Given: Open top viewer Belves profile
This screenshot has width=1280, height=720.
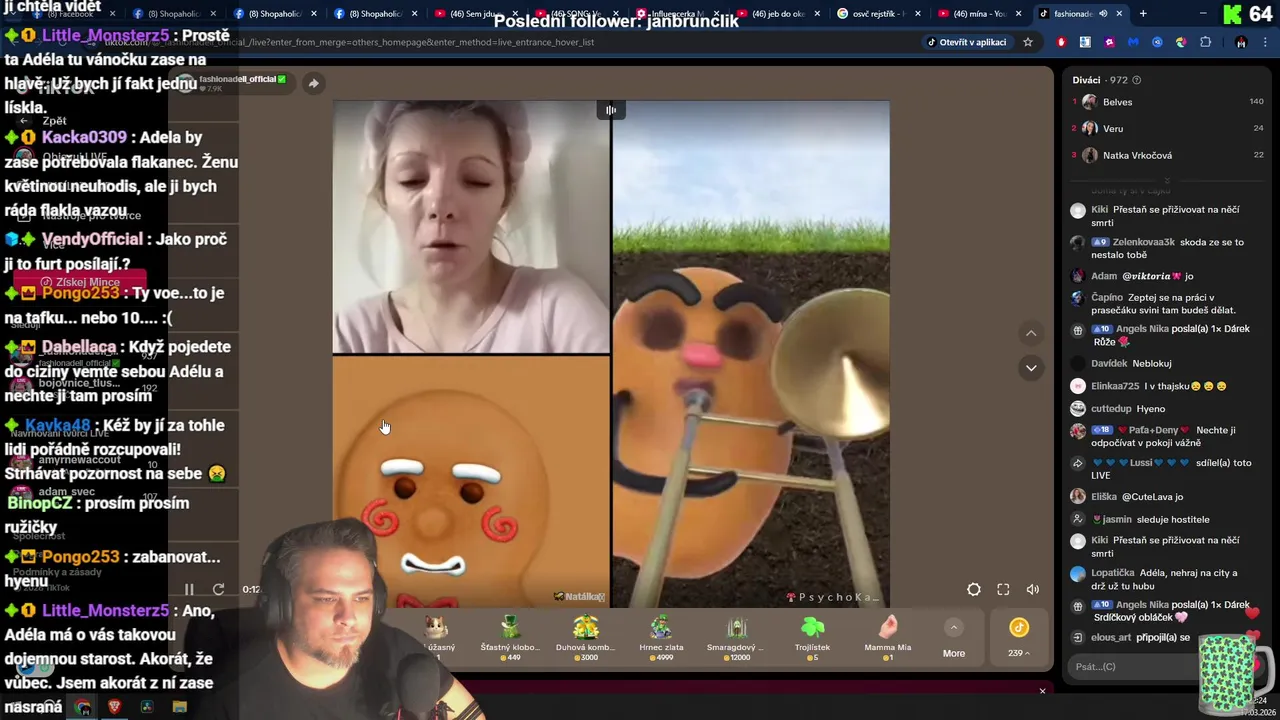Looking at the screenshot, I should pyautogui.click(x=1117, y=102).
